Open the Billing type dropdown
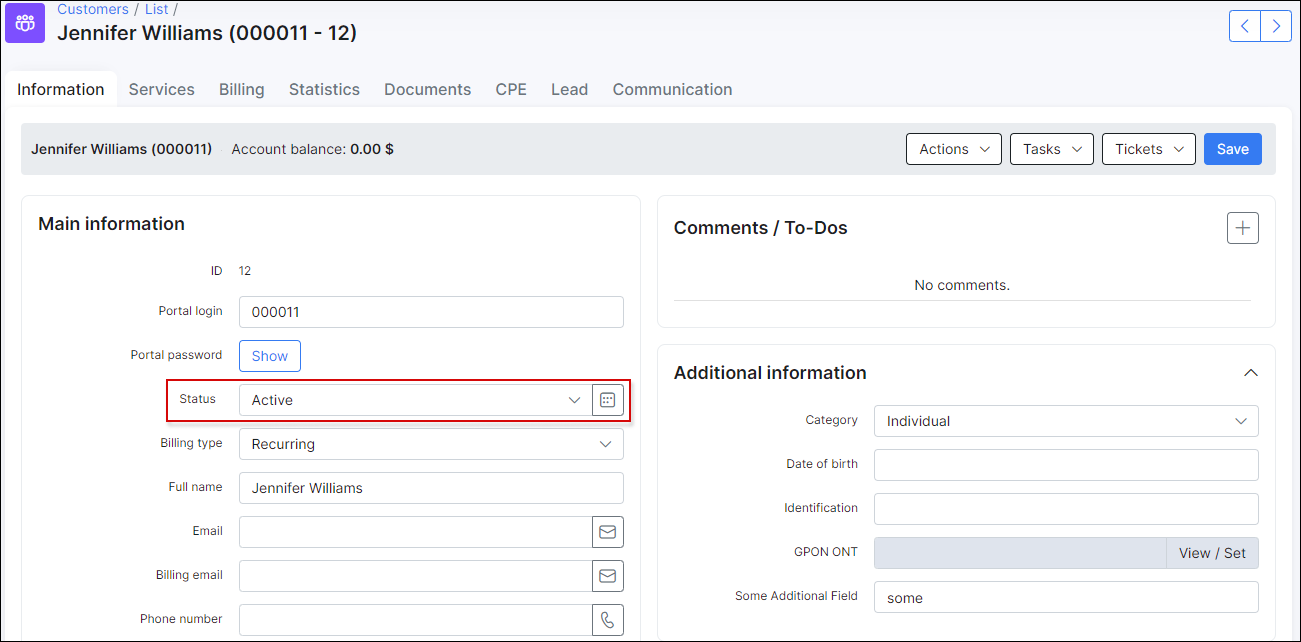 pyautogui.click(x=430, y=444)
